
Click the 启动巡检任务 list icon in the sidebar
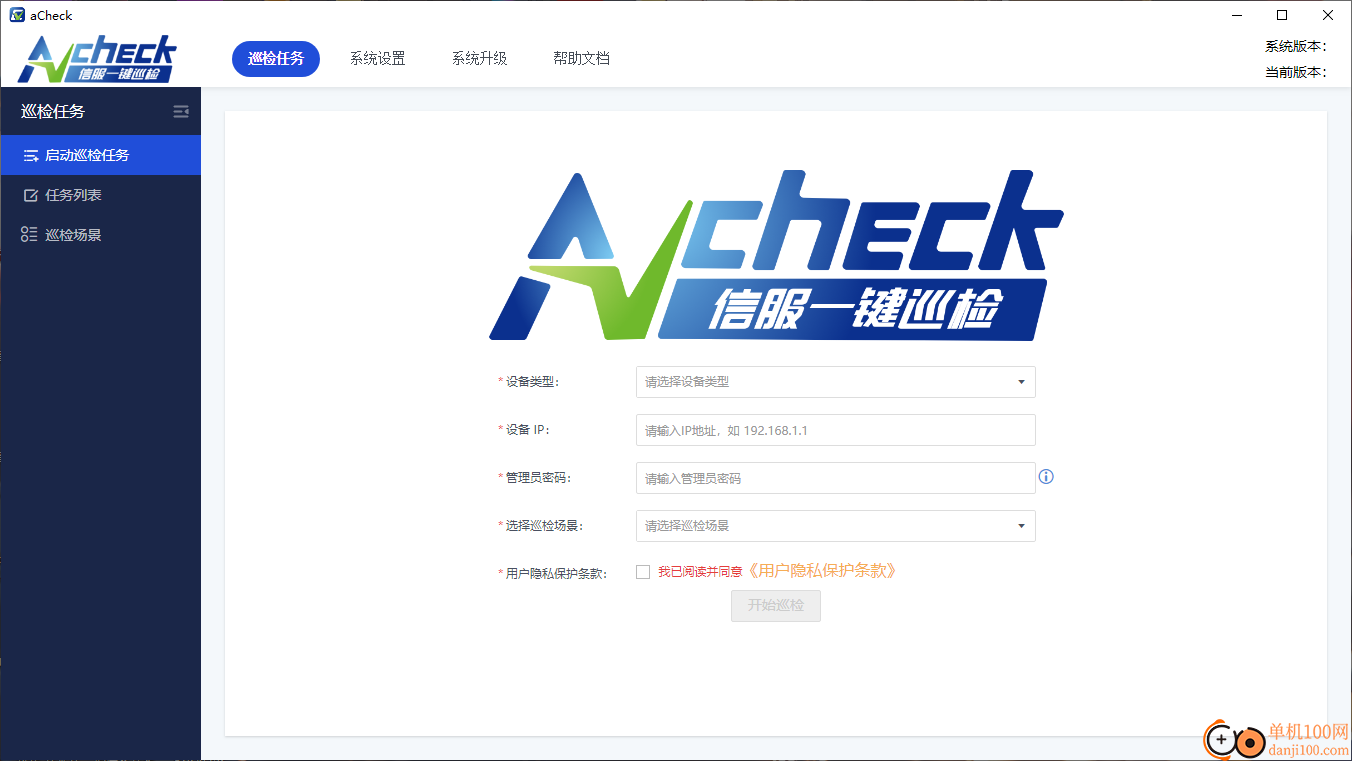point(30,156)
